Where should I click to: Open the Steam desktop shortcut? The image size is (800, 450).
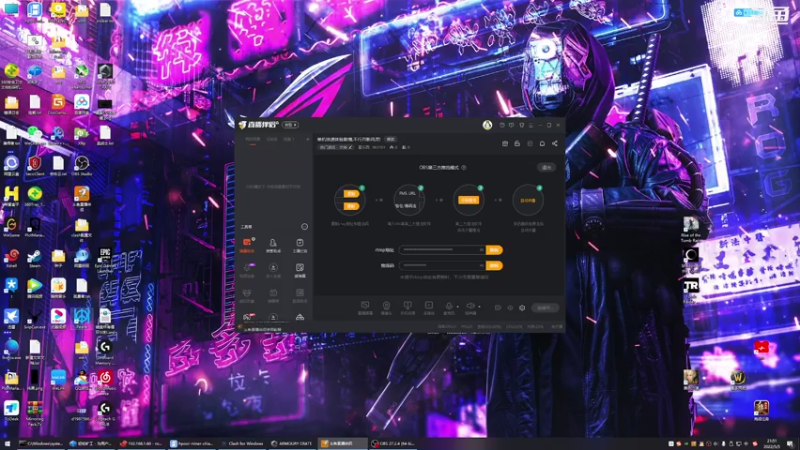[x=34, y=258]
